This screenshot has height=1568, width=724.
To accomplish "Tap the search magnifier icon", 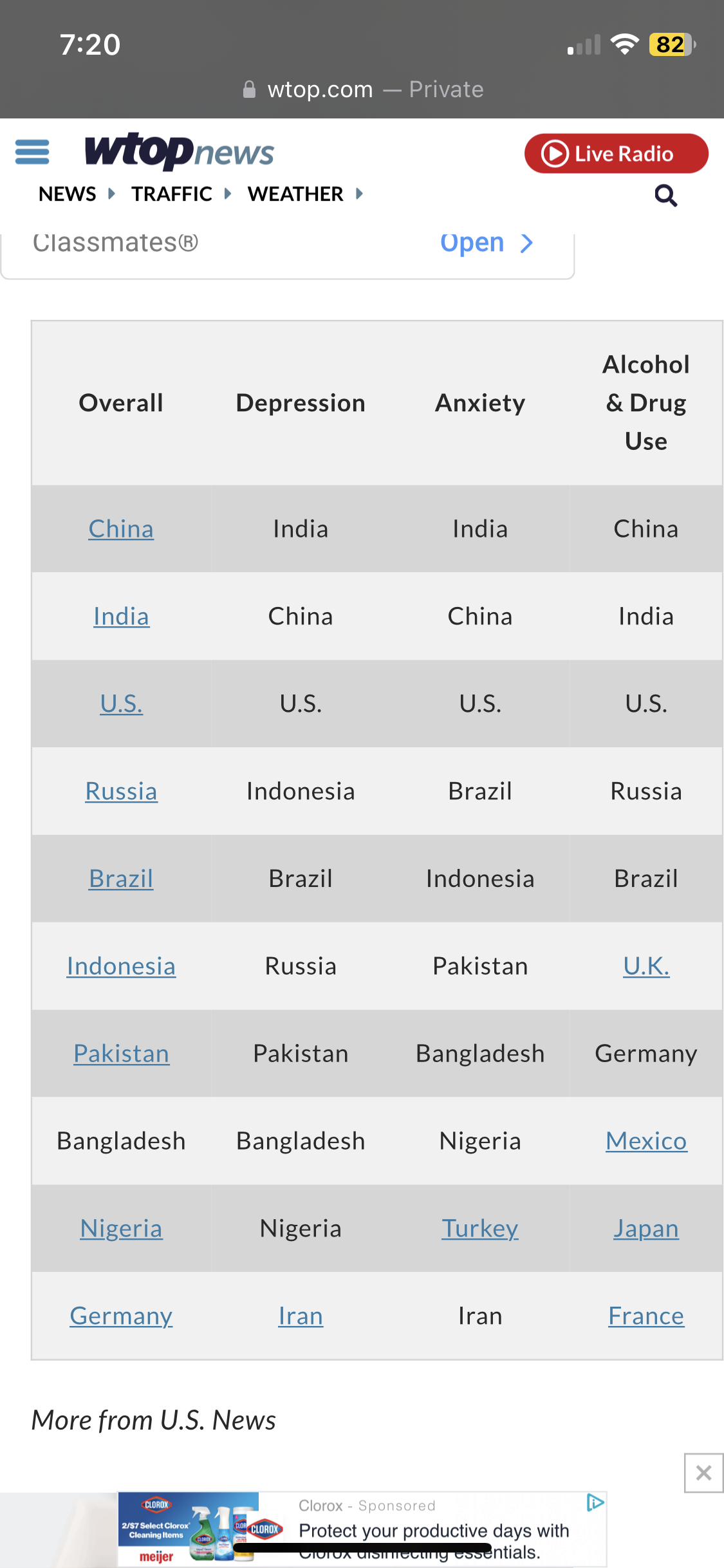I will coord(665,195).
